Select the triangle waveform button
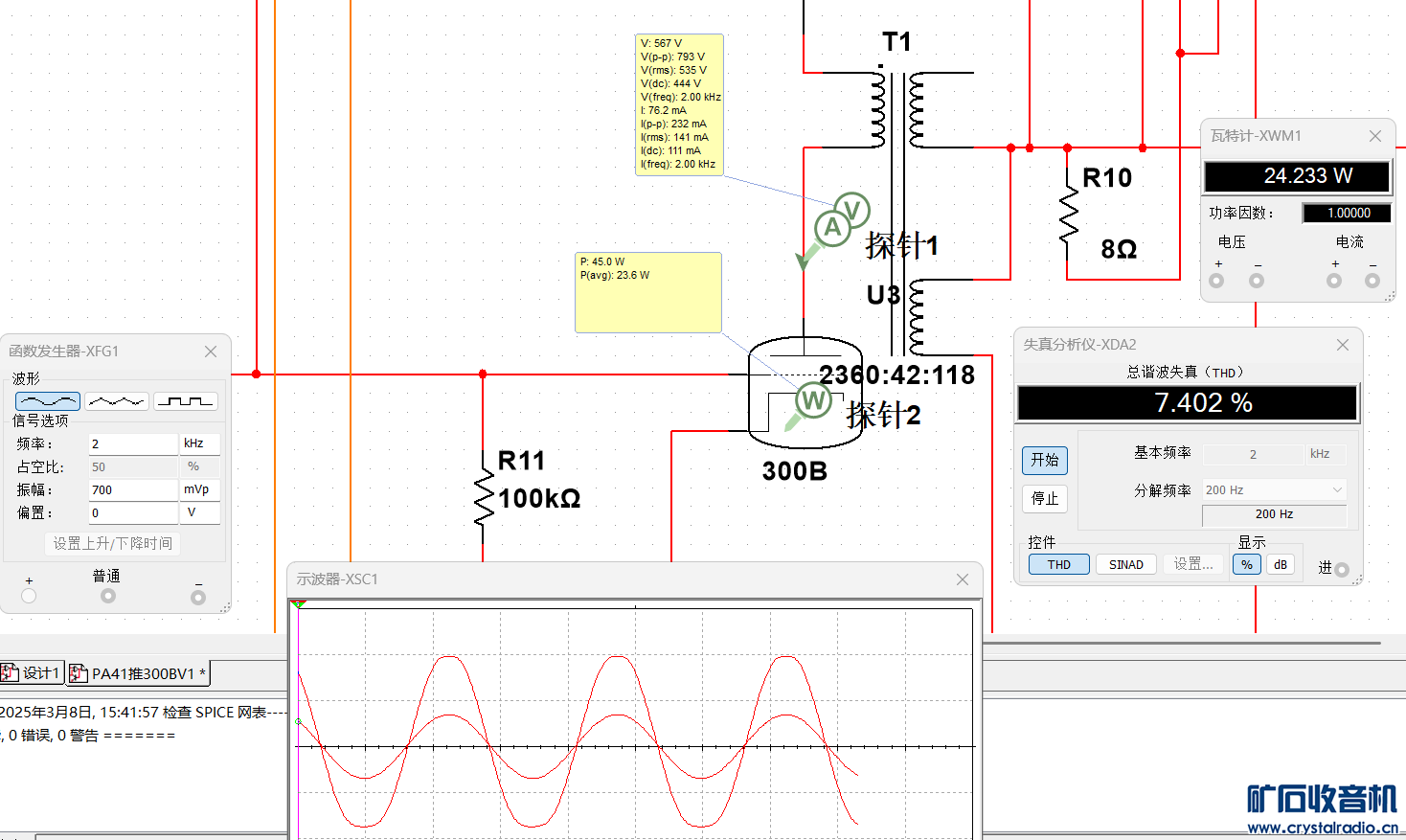The height and width of the screenshot is (840, 1406). [x=117, y=401]
